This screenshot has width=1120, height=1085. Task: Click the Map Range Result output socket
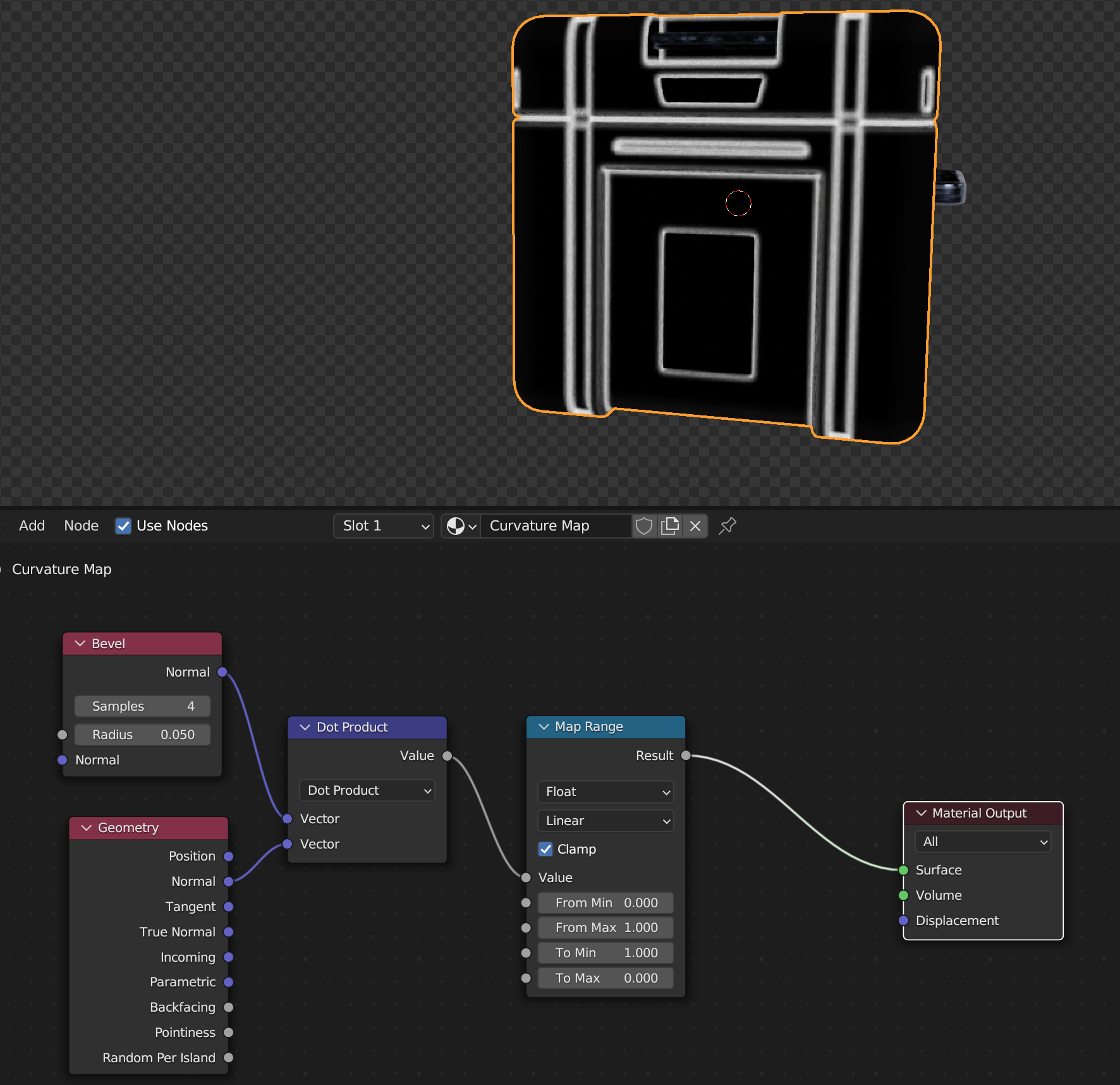pyautogui.click(x=686, y=756)
